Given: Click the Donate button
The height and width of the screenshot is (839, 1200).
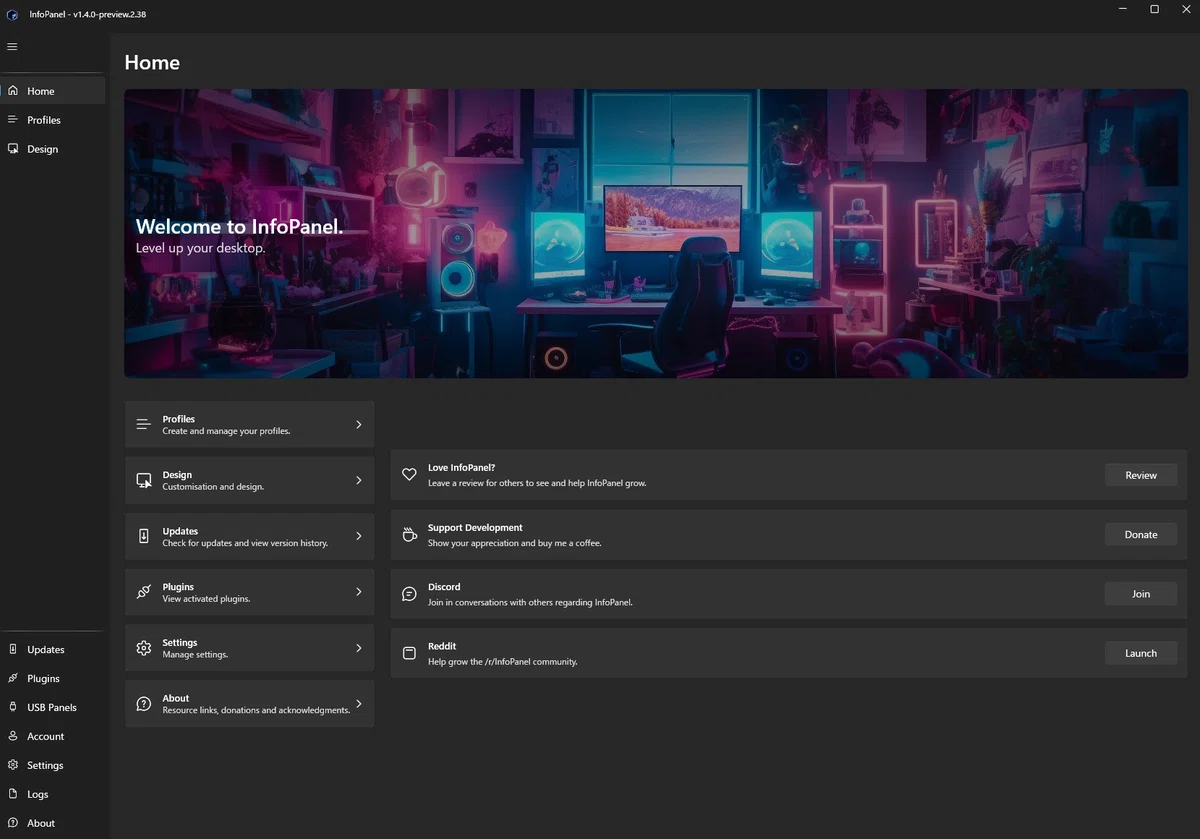Looking at the screenshot, I should click(1141, 535).
